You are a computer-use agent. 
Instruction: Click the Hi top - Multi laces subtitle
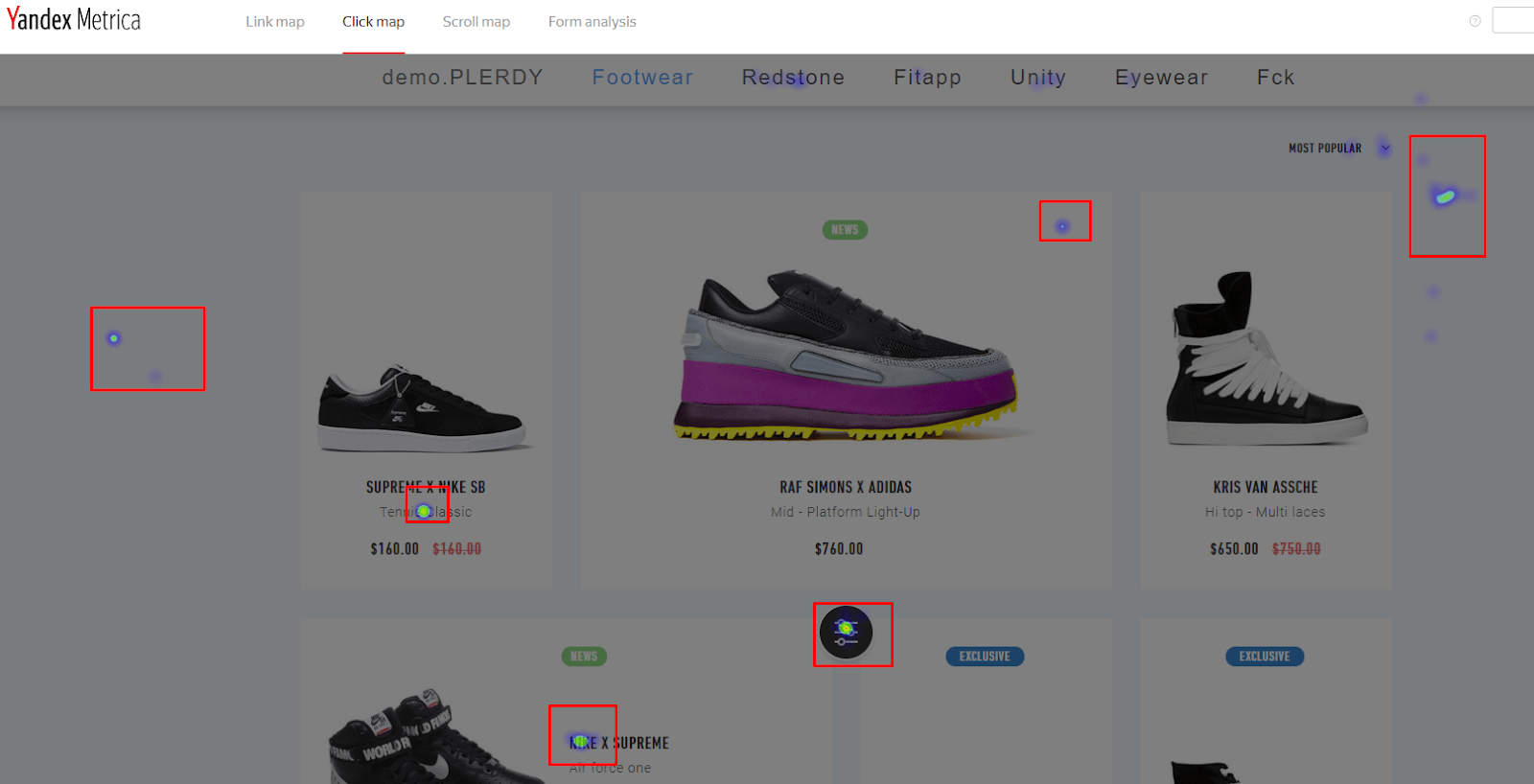pyautogui.click(x=1266, y=512)
